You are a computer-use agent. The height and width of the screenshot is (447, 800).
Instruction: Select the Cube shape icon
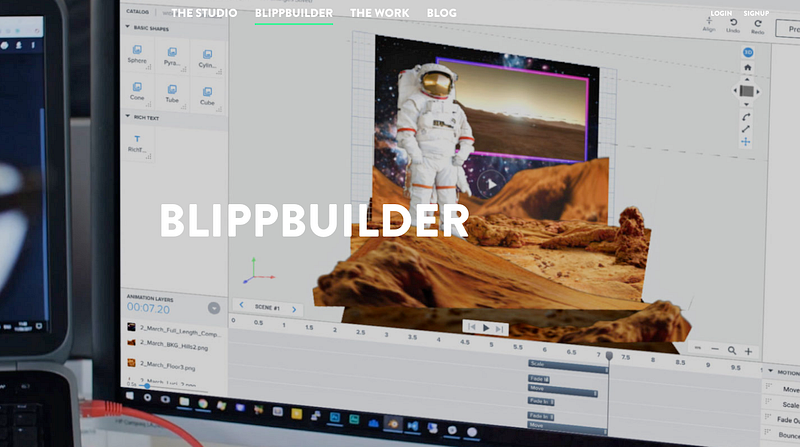tap(207, 92)
